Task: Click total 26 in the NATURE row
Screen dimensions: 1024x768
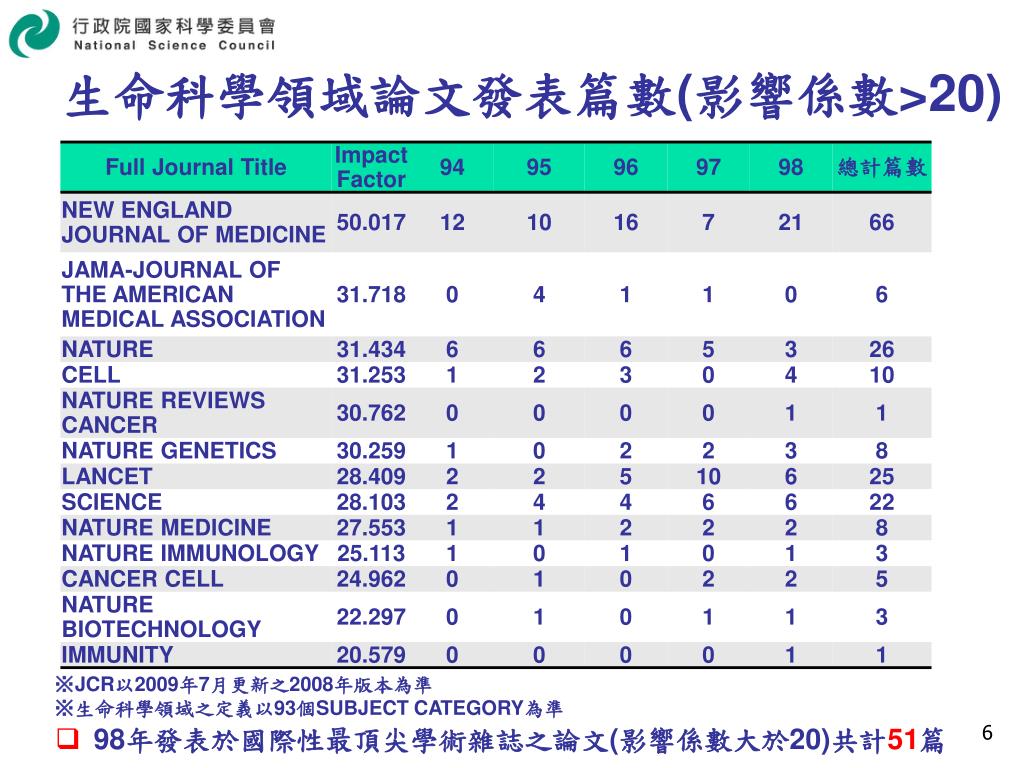Action: coord(882,349)
